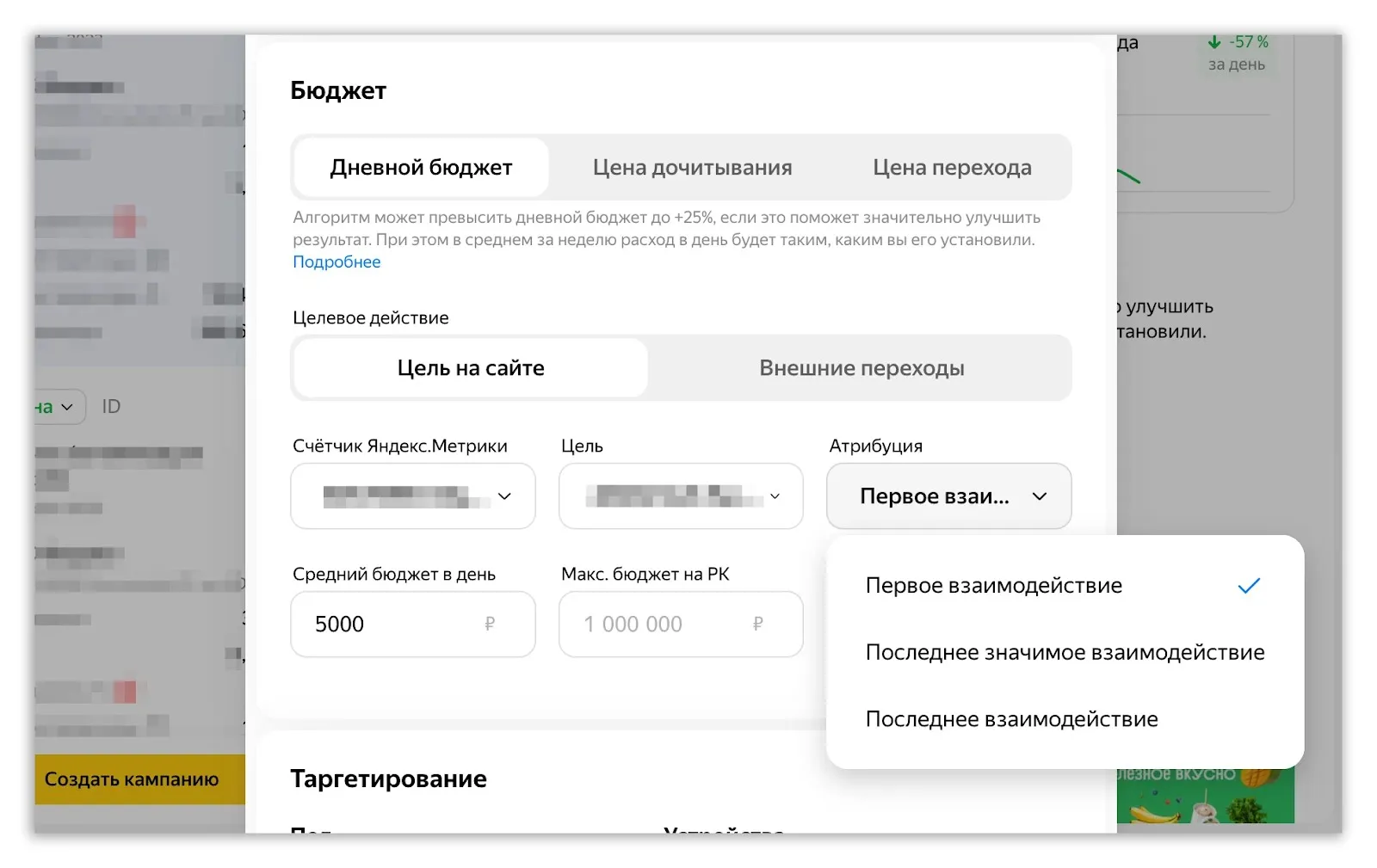The width and height of the screenshot is (1377, 868).
Task: Open the Подробнее link
Action: (337, 262)
